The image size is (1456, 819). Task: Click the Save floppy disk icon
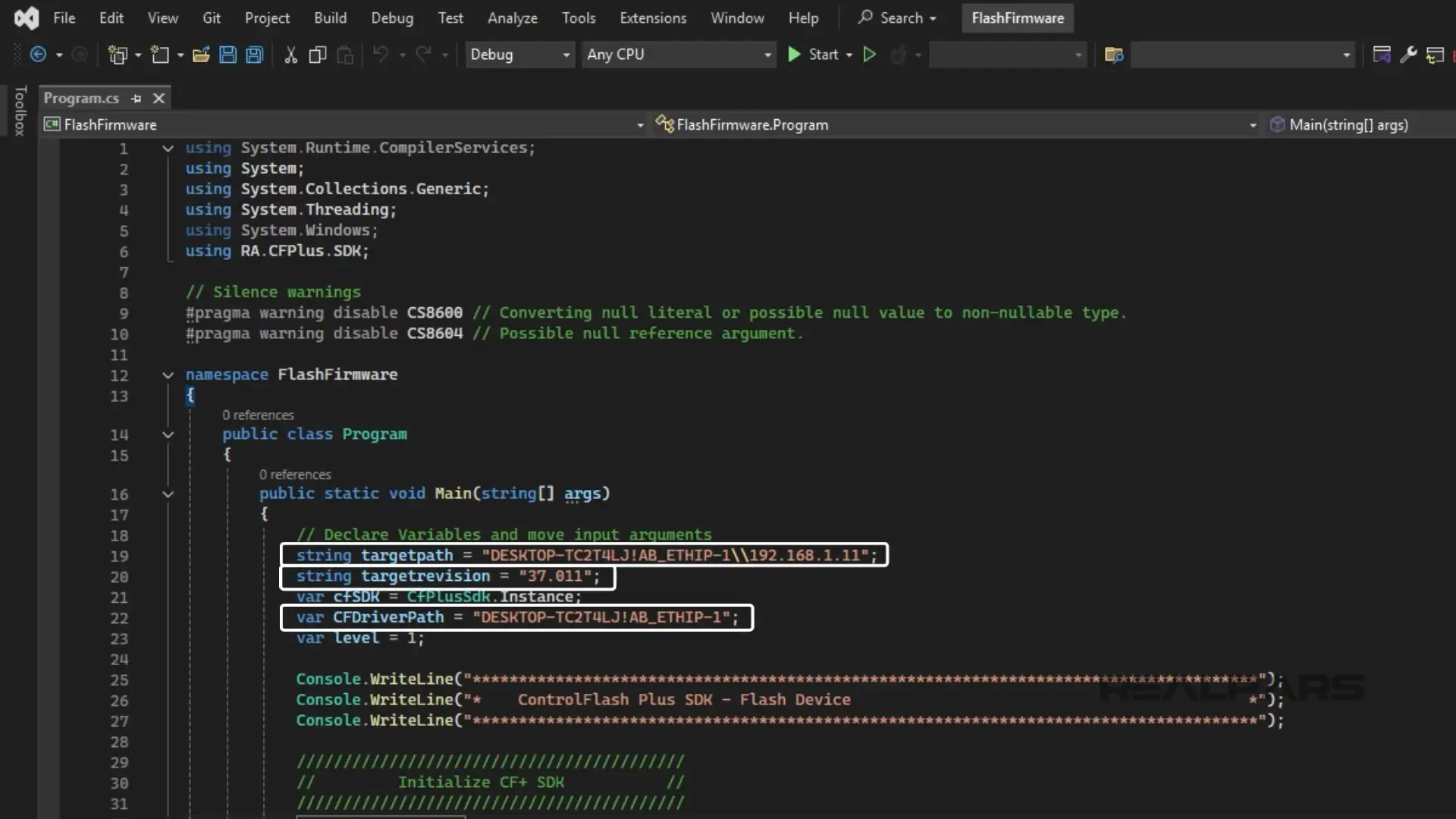coord(227,55)
